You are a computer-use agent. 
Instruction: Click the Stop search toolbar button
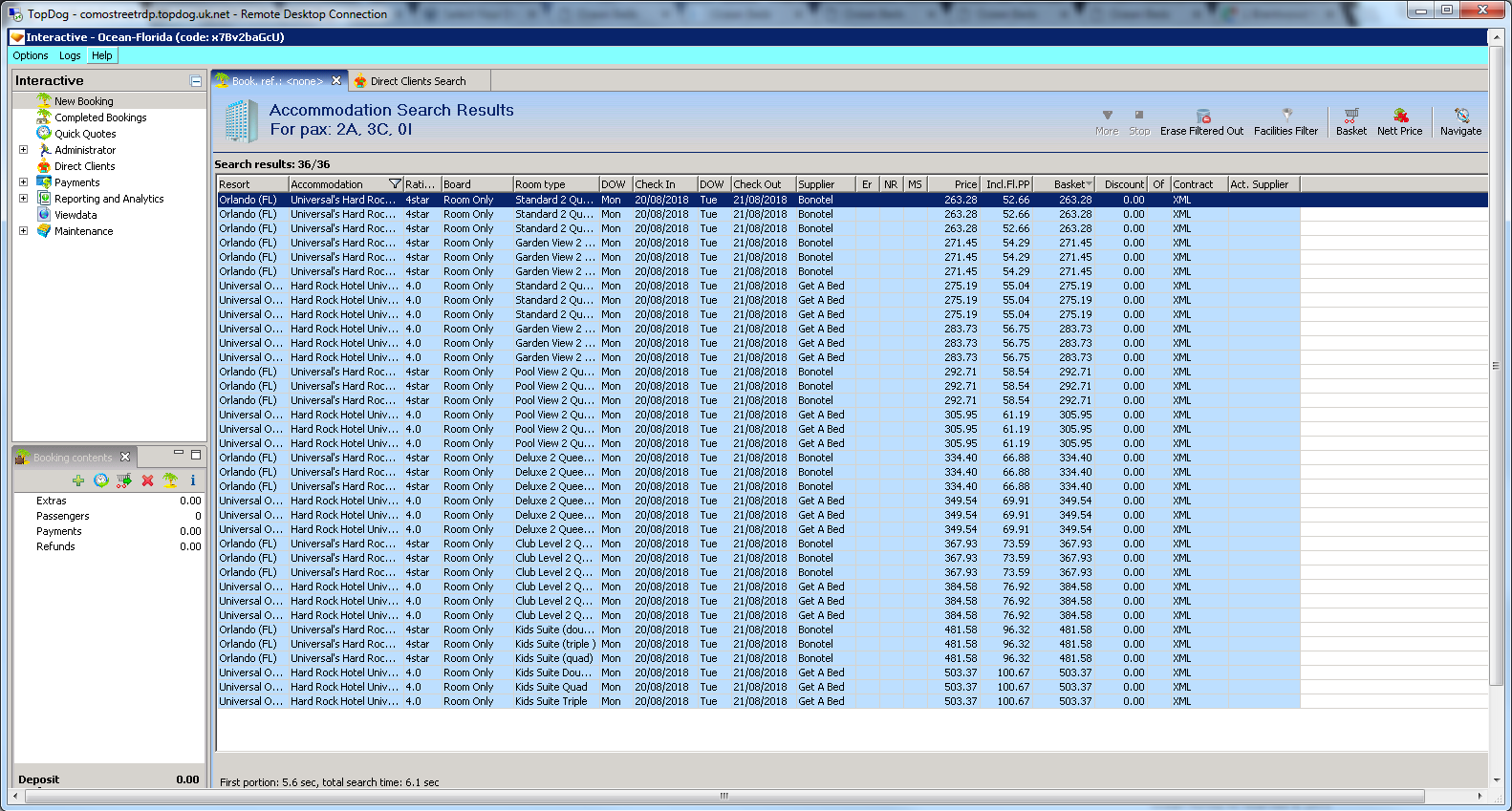(x=1139, y=122)
